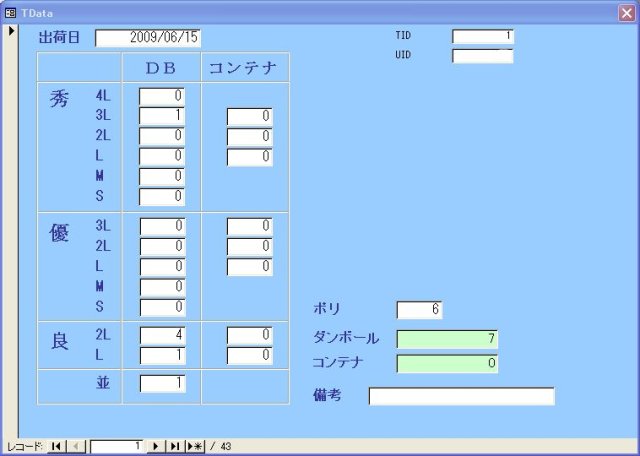Click the 秀 3L DB field
This screenshot has height=456, width=640.
point(162,116)
